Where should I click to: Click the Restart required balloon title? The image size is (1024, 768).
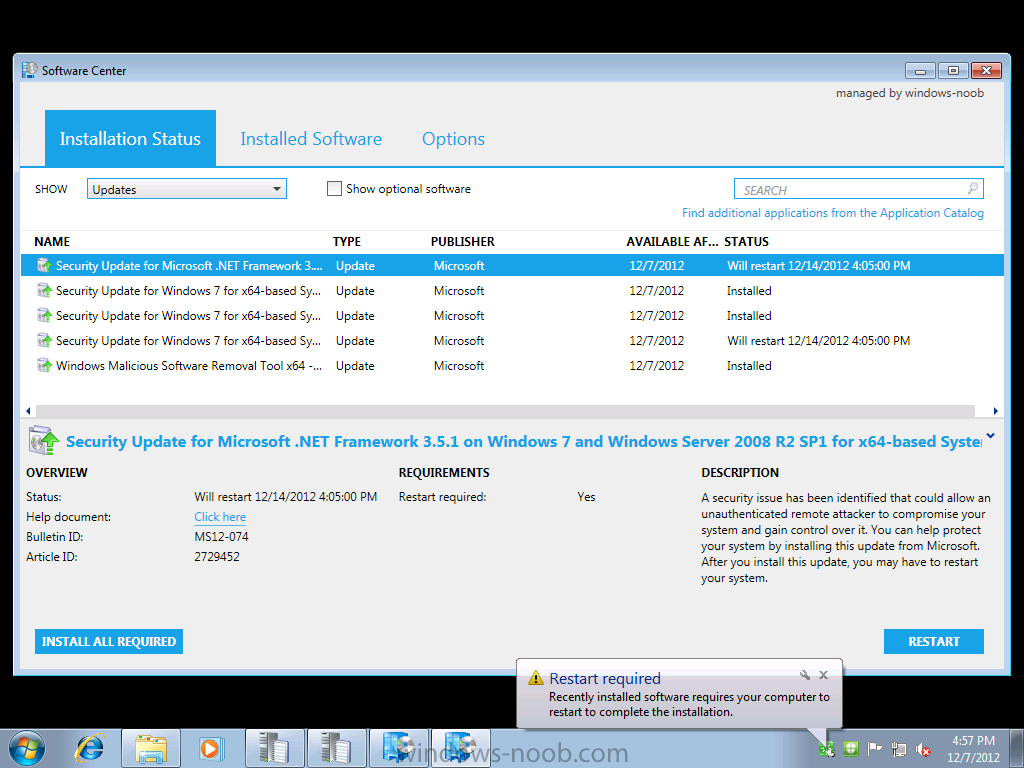click(x=605, y=679)
